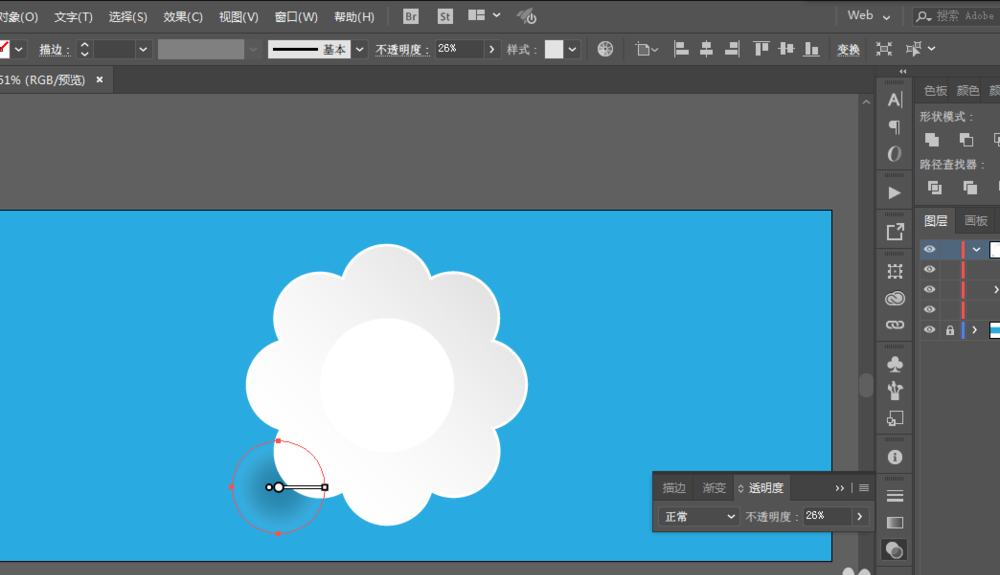
Task: Open the 基本 brush definition dropdown
Action: 360,49
